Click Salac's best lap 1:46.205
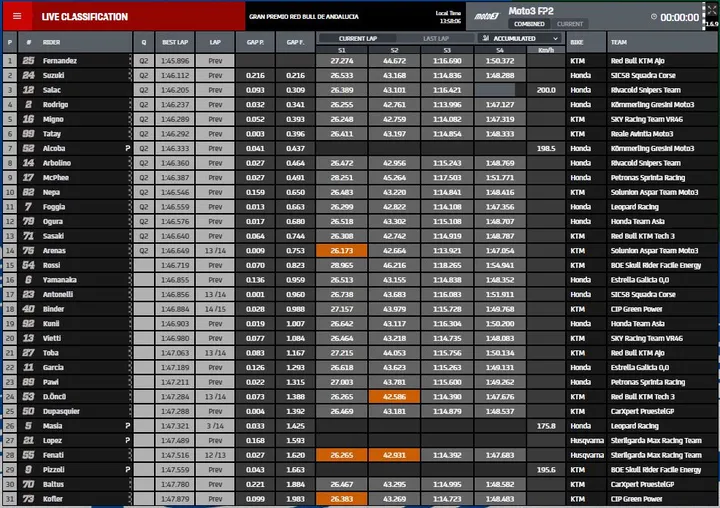720x508 pixels. tap(175, 90)
